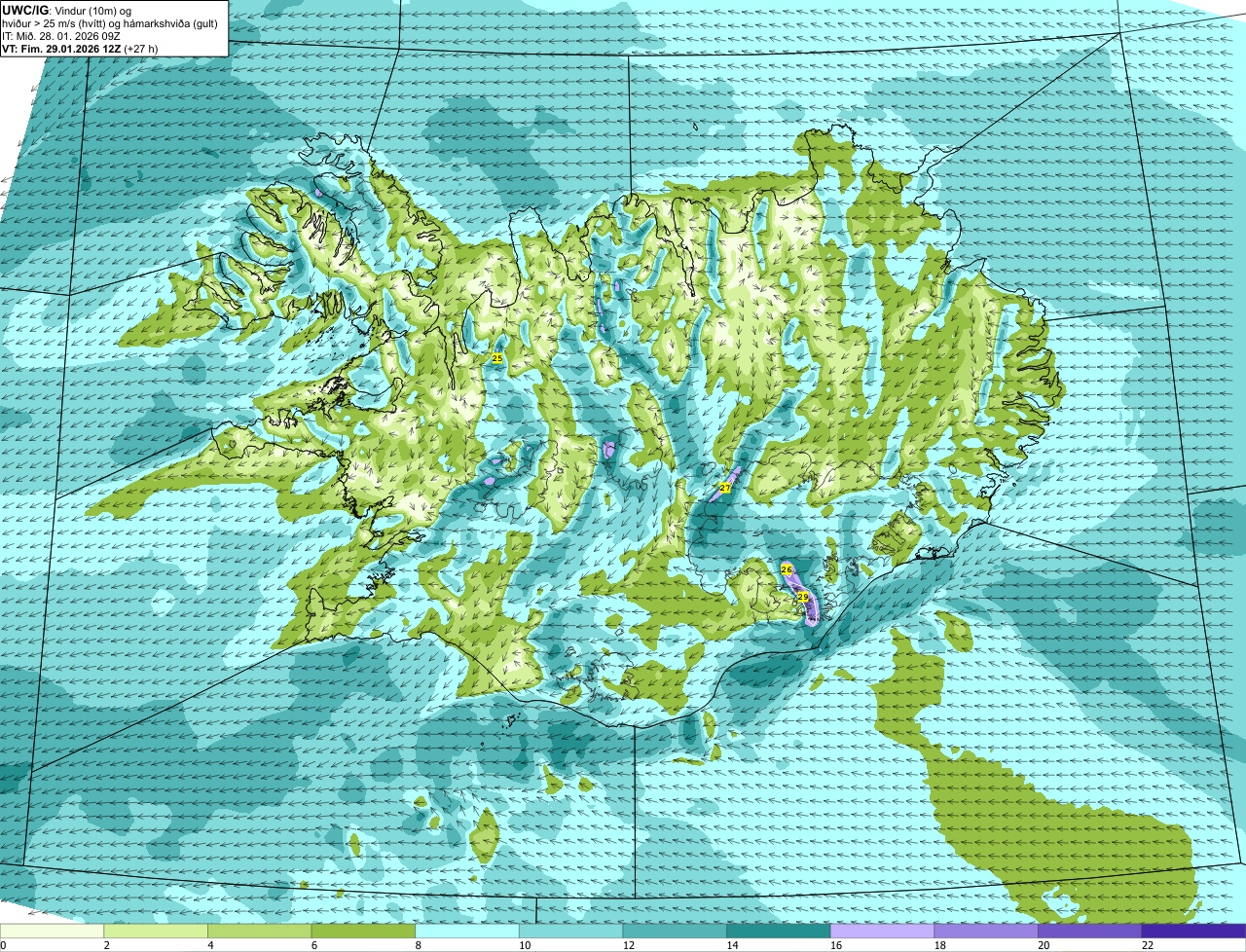
Task: Click the yellow gust marker labeled 27
Action: pyautogui.click(x=725, y=487)
